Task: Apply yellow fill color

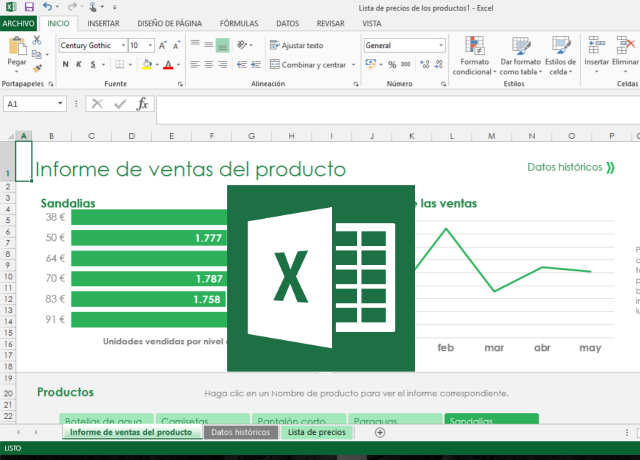Action: coord(147,64)
